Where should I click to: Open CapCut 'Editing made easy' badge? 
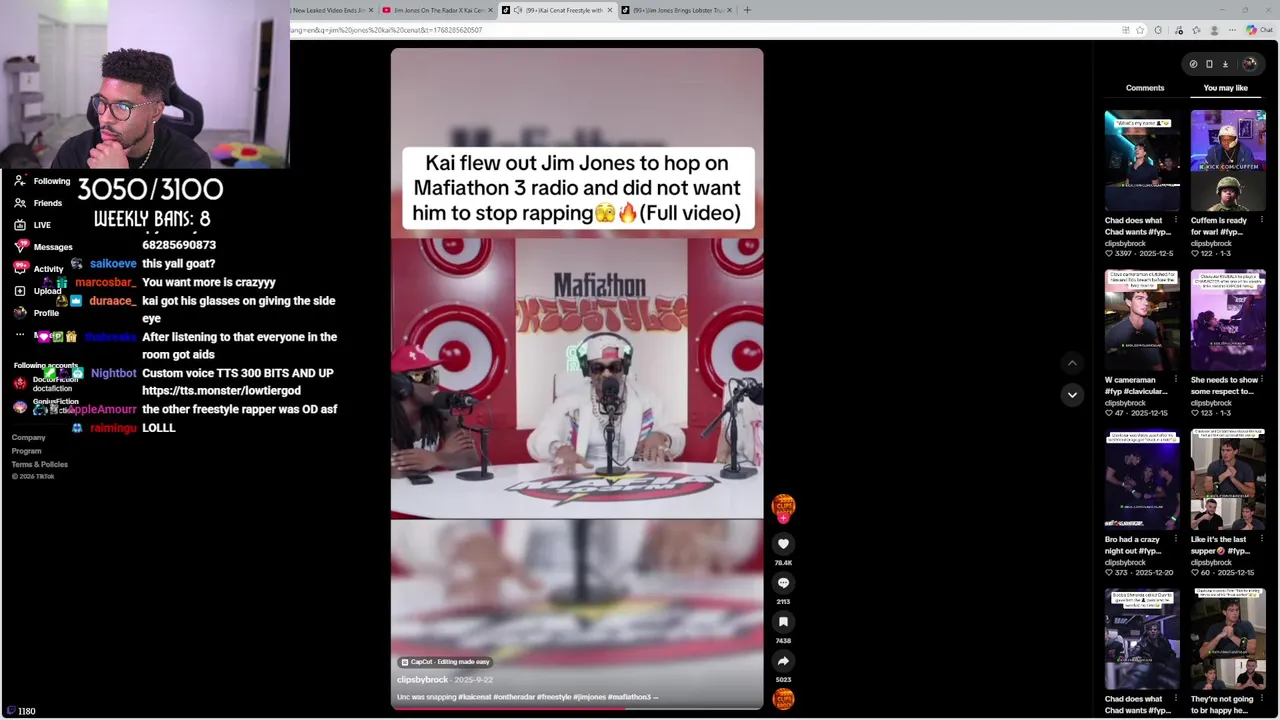click(445, 662)
